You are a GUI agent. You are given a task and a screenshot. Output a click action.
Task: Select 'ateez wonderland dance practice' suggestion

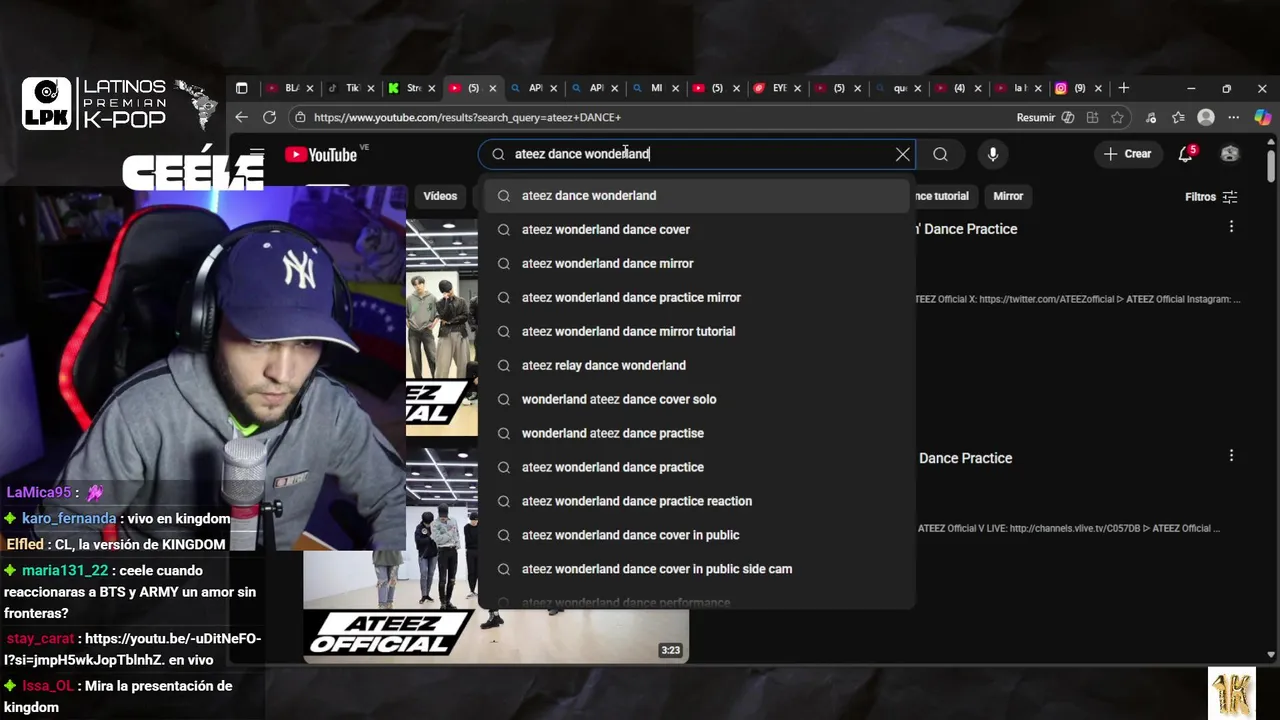click(696, 468)
